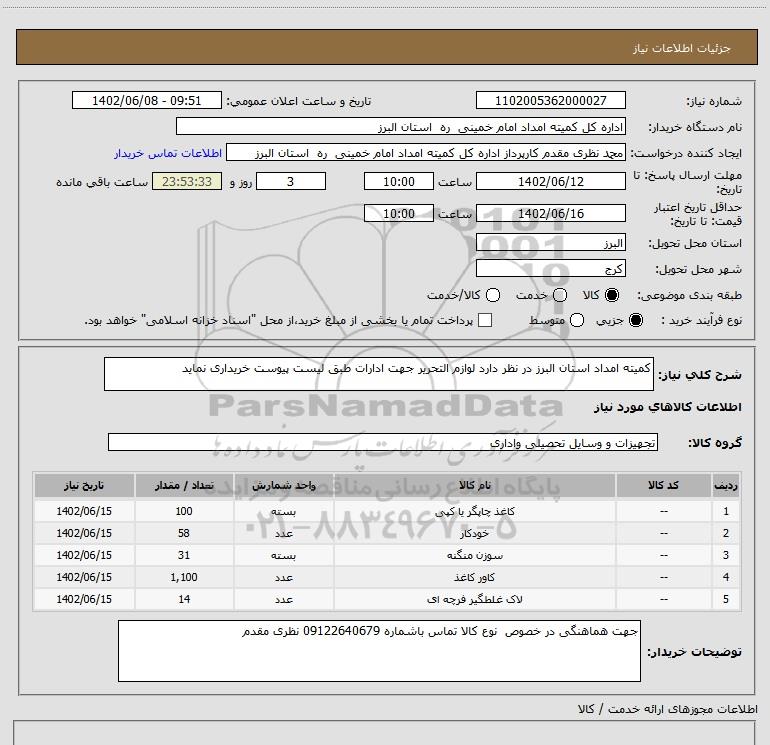This screenshot has height=745, width=770.
Task: Click quantity 1,100 in the table
Action: point(184,578)
